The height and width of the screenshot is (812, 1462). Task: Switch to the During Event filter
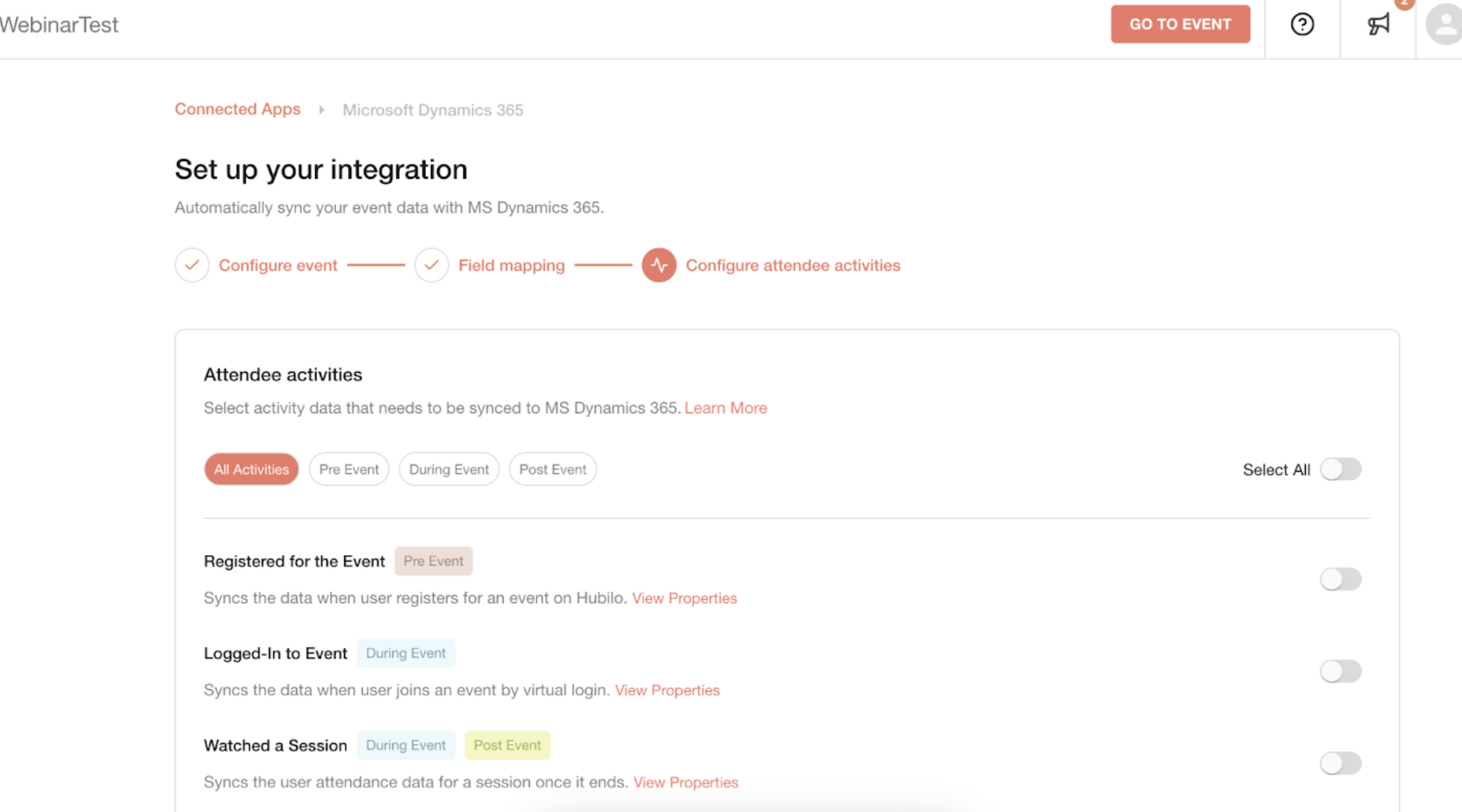click(x=449, y=469)
